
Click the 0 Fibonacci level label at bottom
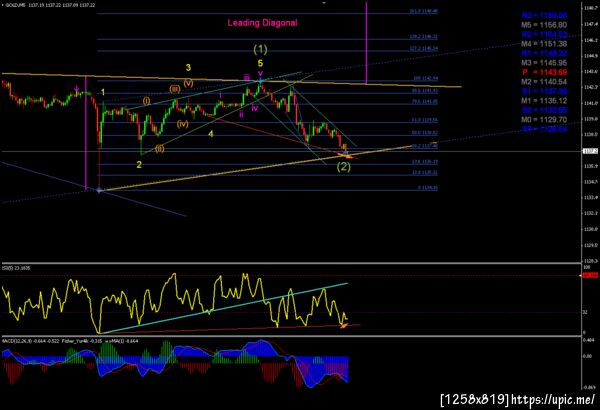(x=428, y=188)
